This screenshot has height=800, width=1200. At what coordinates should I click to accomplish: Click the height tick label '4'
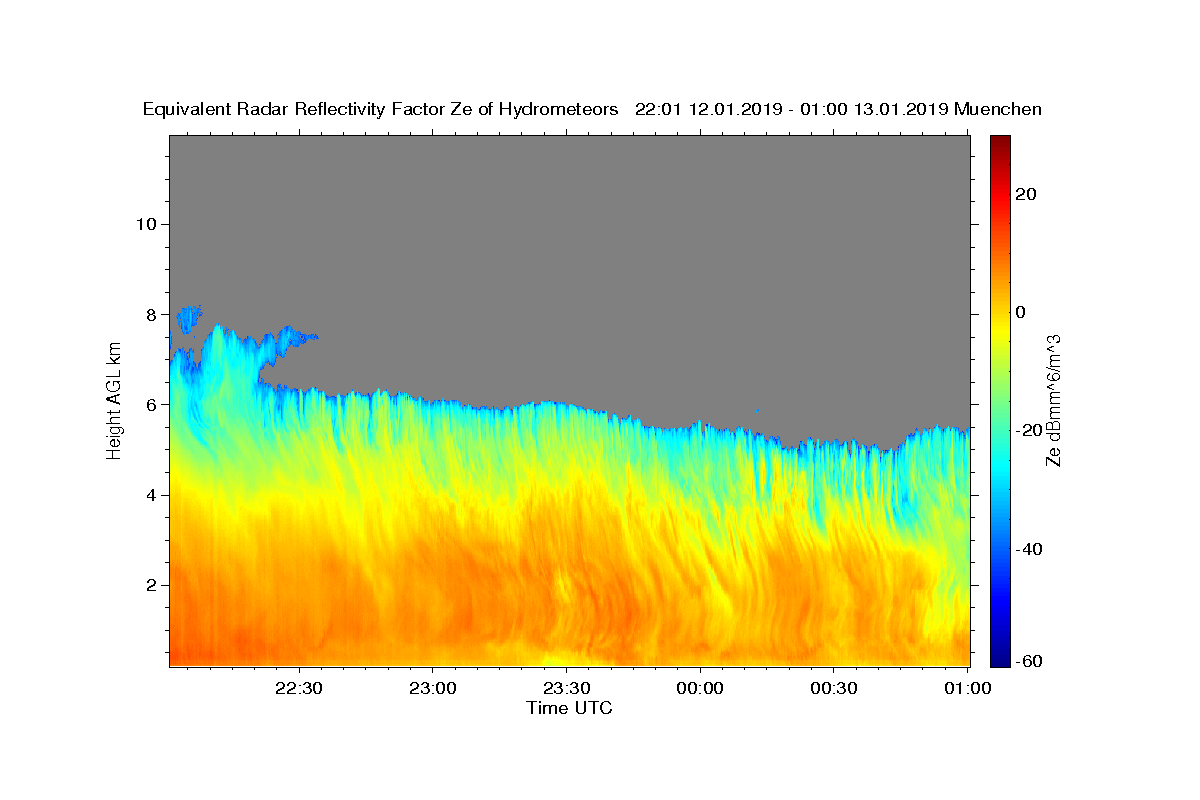149,495
